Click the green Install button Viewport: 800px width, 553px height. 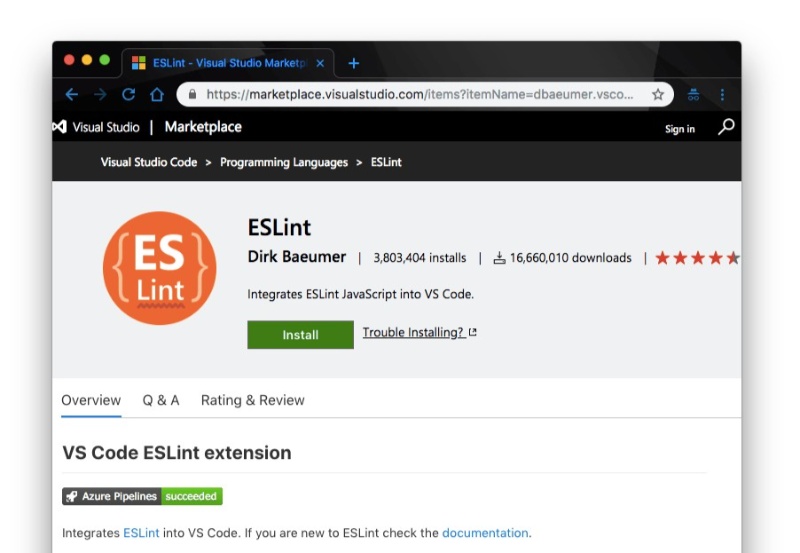click(301, 335)
